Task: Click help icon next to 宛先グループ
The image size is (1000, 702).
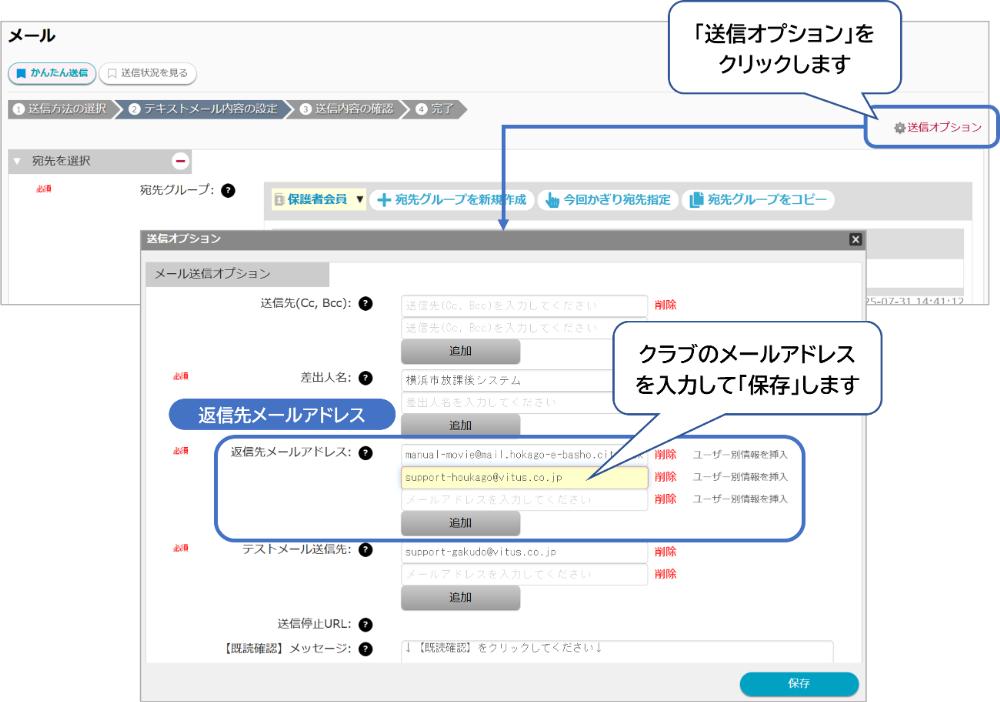Action: pyautogui.click(x=228, y=190)
